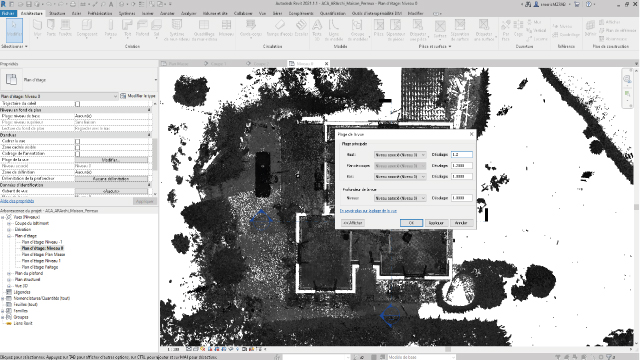Select the Sol (floor) tool

pyautogui.click(x=156, y=29)
